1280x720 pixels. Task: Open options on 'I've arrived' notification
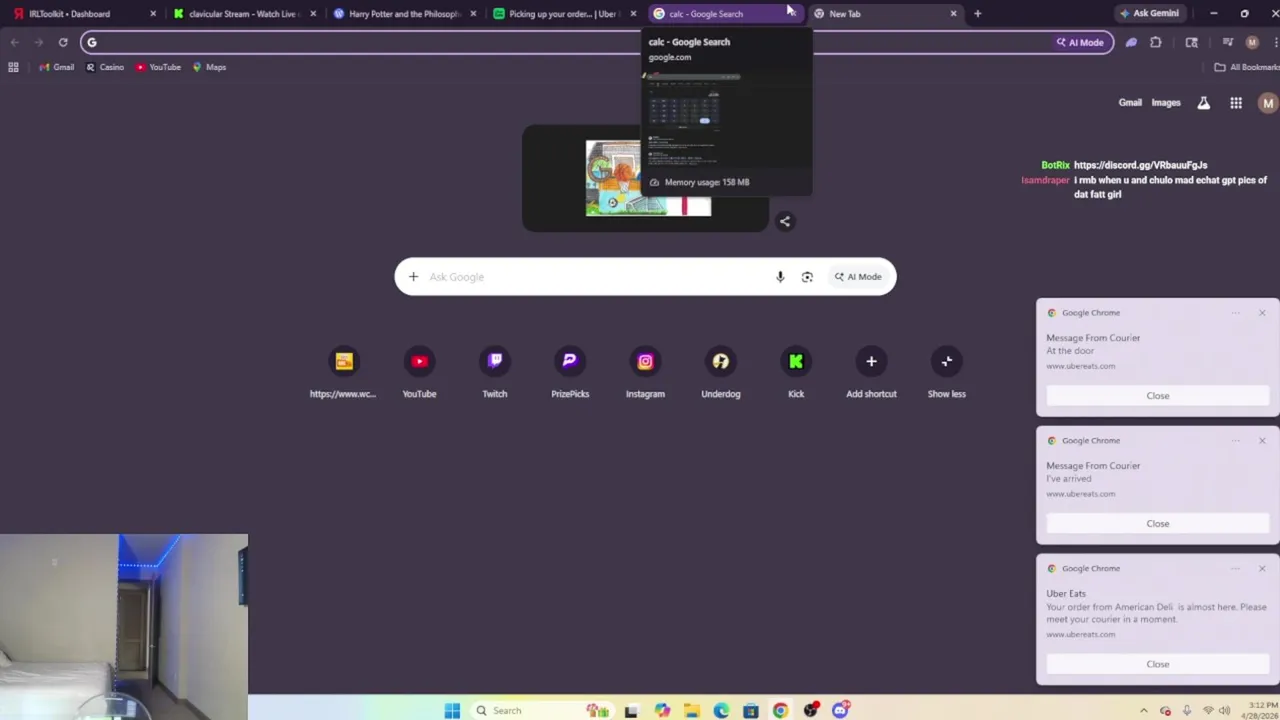1236,441
